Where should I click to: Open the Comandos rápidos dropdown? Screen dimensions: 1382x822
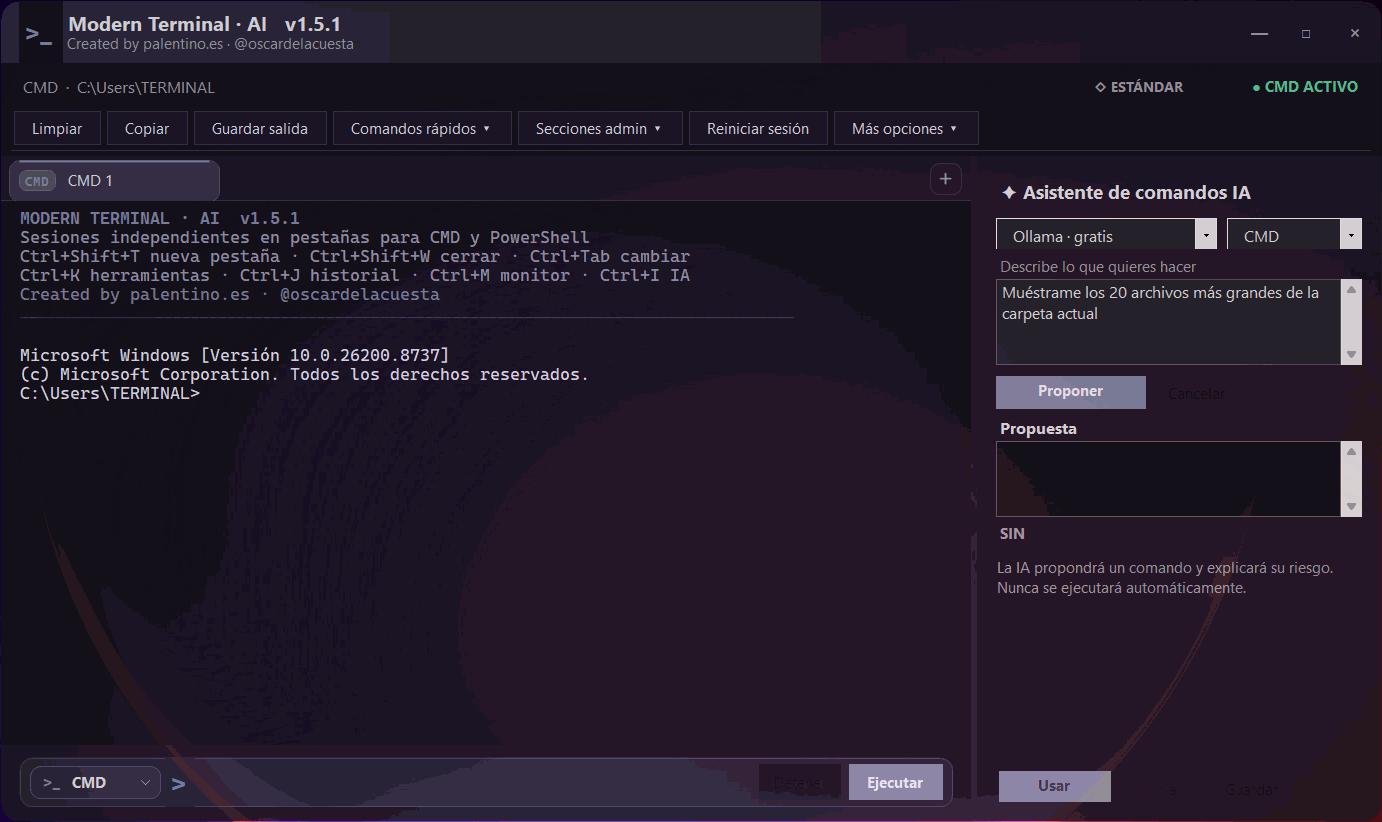pos(421,128)
